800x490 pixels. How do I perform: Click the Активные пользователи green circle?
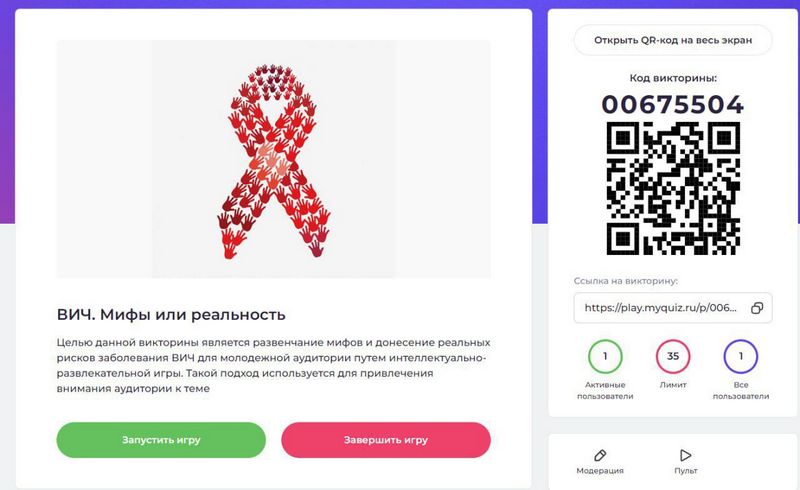tap(605, 356)
